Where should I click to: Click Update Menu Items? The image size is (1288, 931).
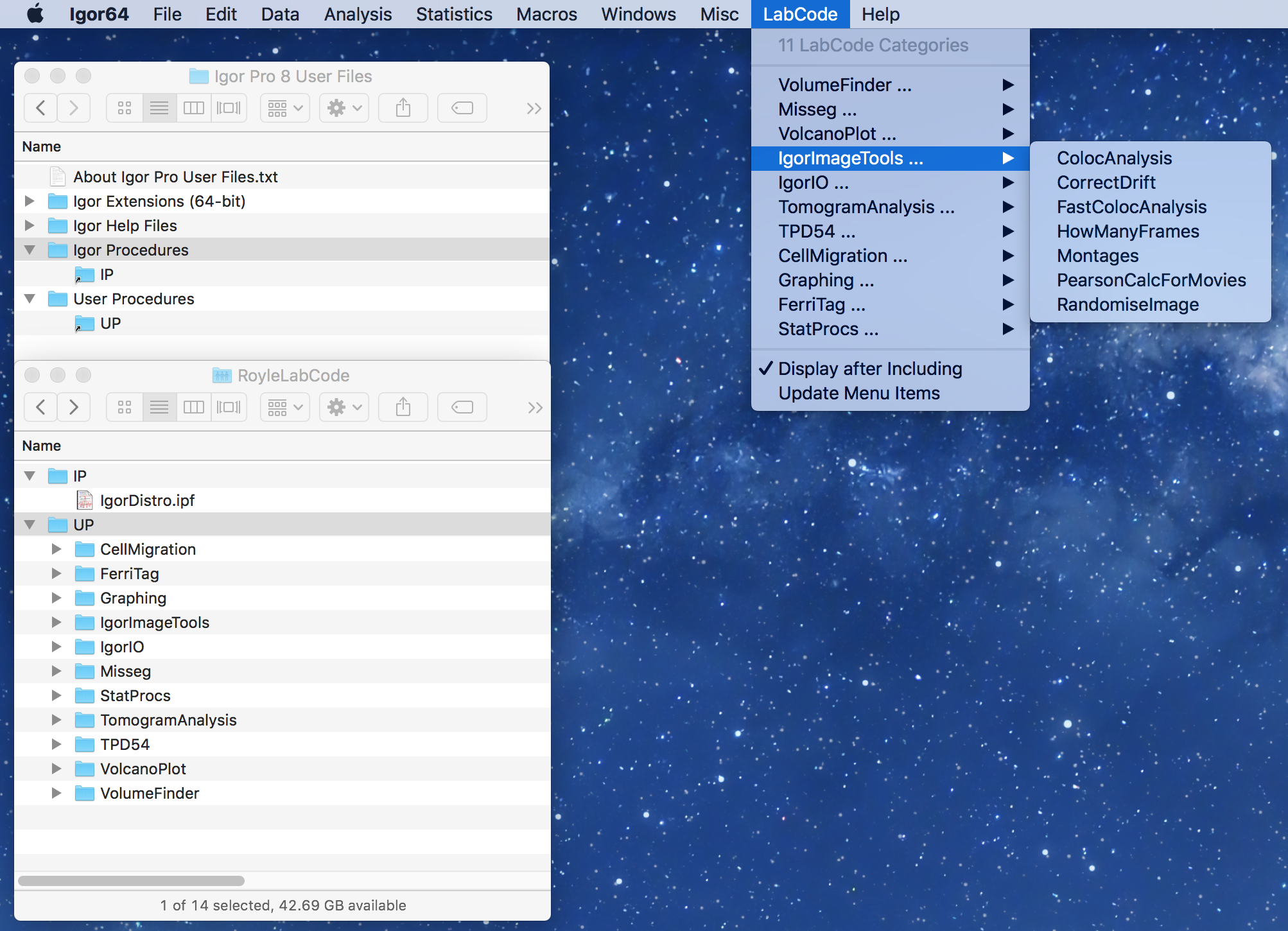(890, 393)
